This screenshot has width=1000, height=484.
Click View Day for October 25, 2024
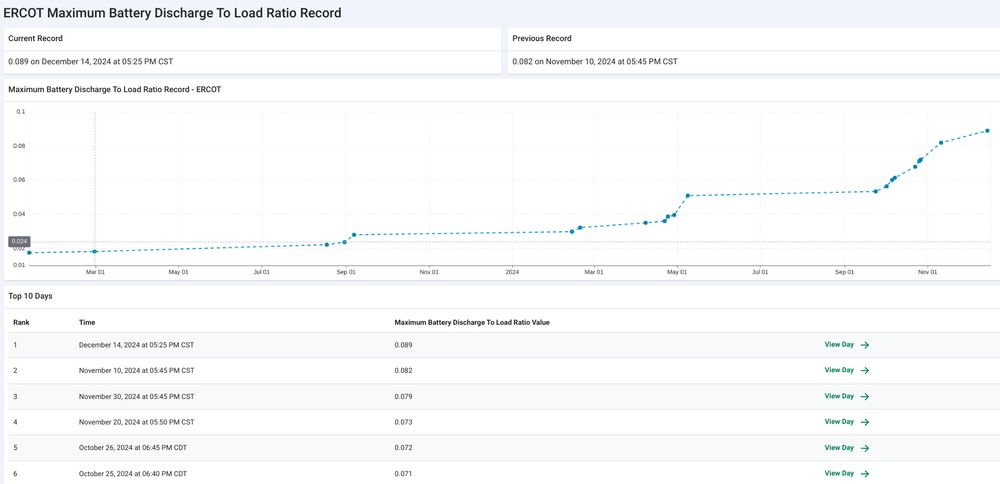846,473
